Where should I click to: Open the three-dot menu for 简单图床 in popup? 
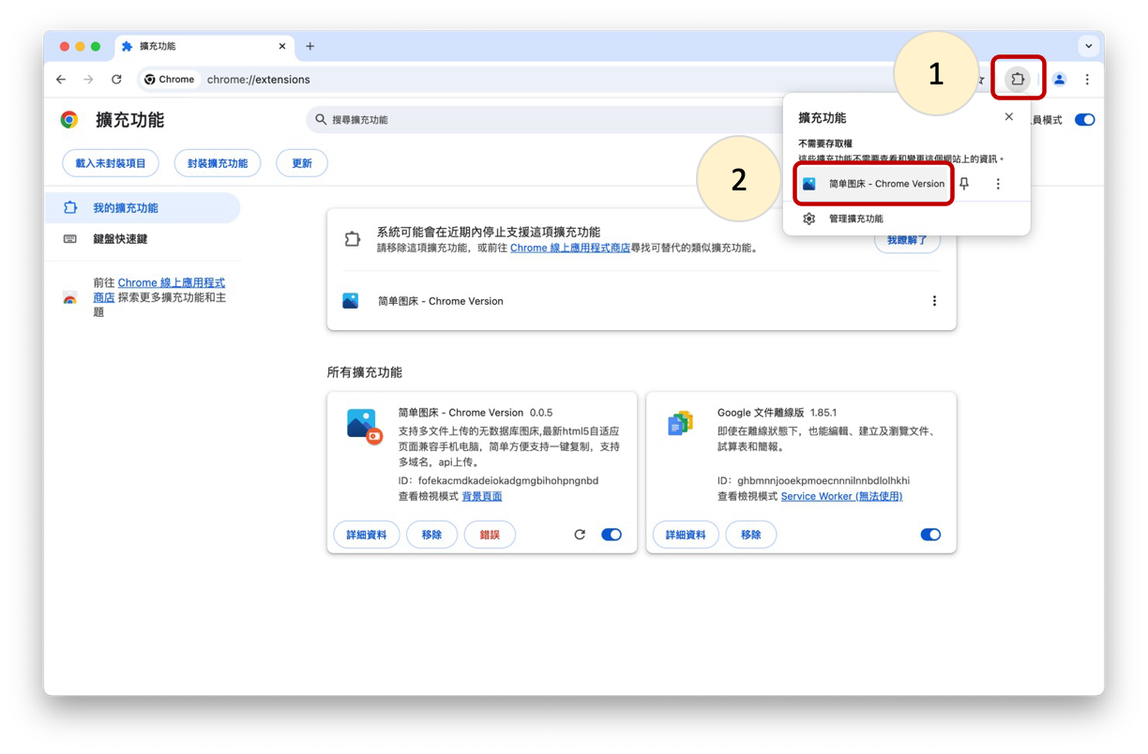[x=996, y=183]
